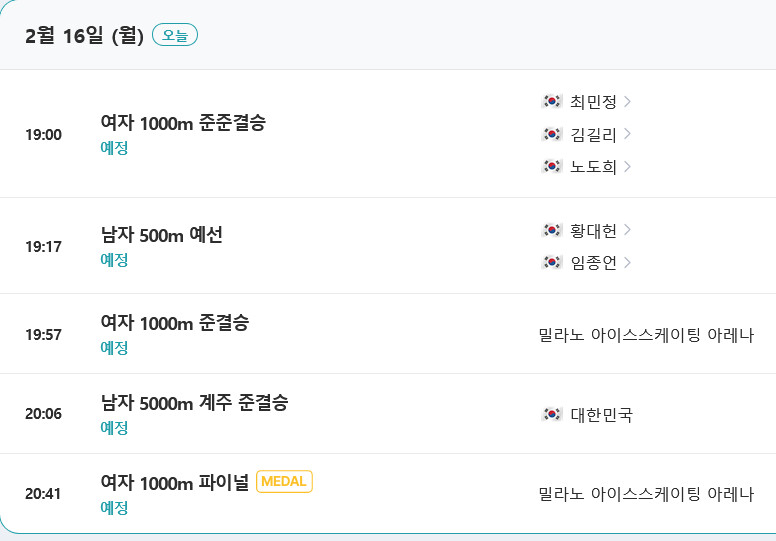Click the Korean flag beside 노도희
This screenshot has height=541, width=776.
tap(551, 165)
